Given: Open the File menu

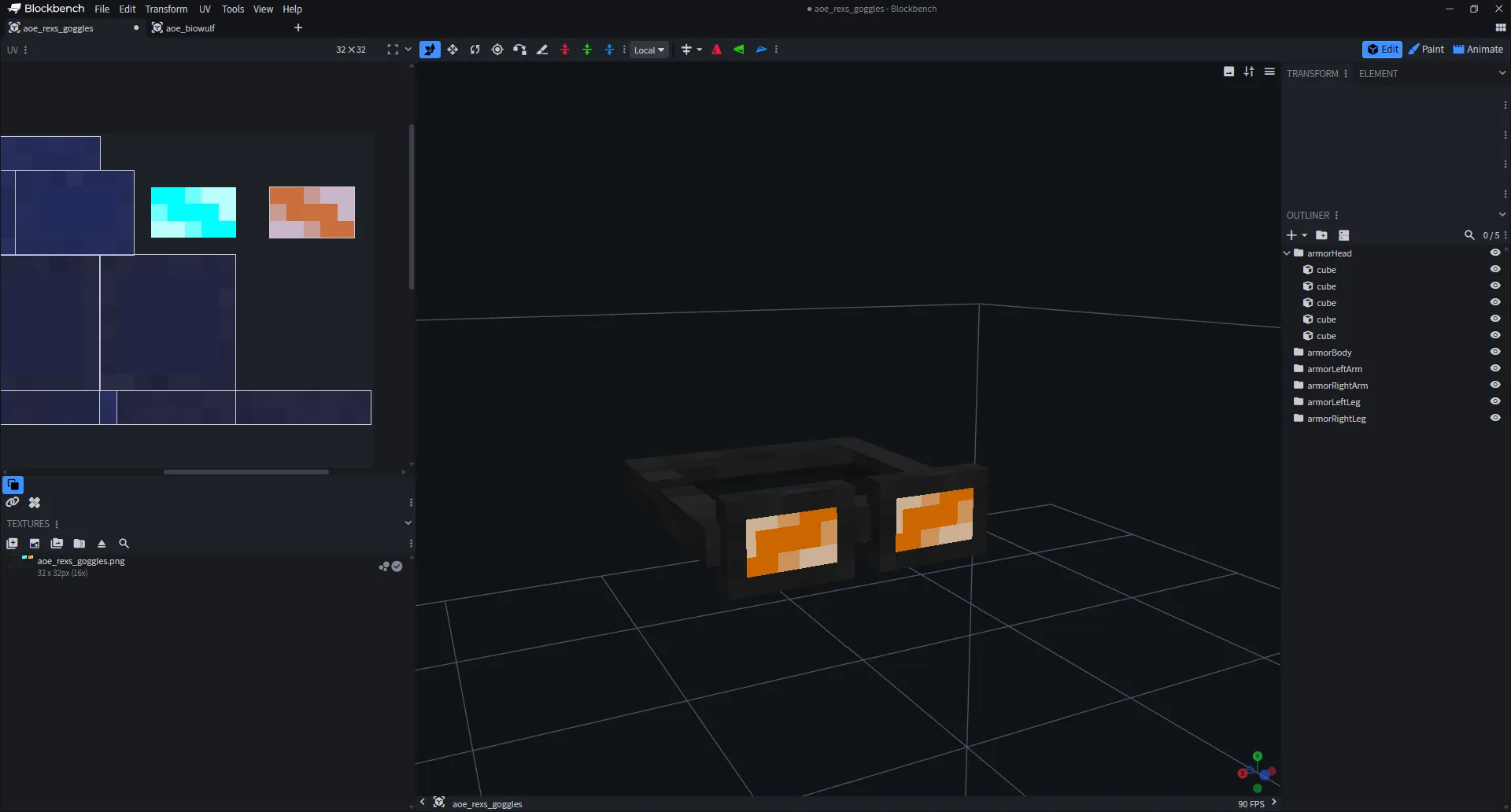Looking at the screenshot, I should tap(102, 9).
